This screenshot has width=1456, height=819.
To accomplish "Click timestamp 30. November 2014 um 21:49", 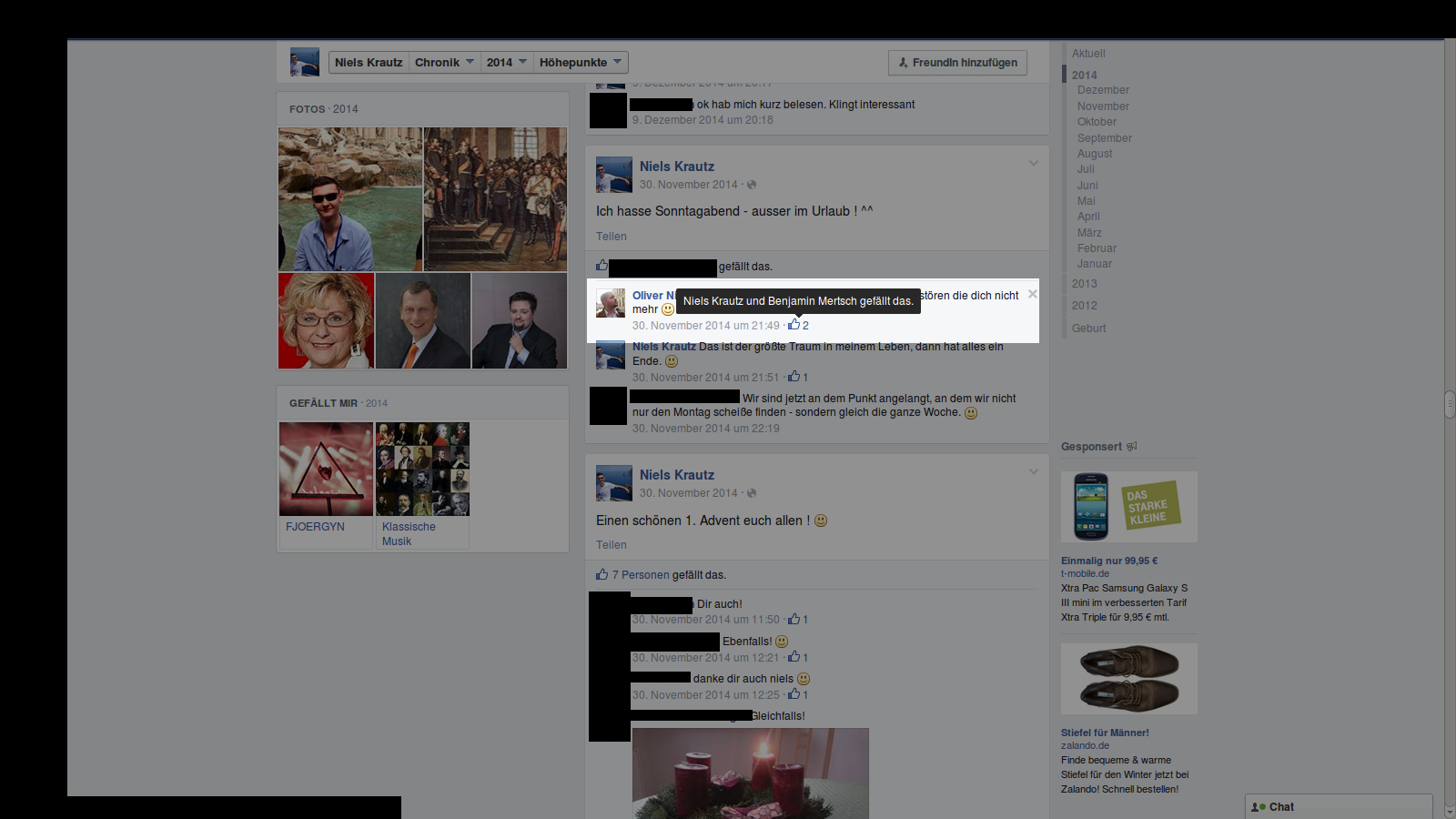I will 706,326.
